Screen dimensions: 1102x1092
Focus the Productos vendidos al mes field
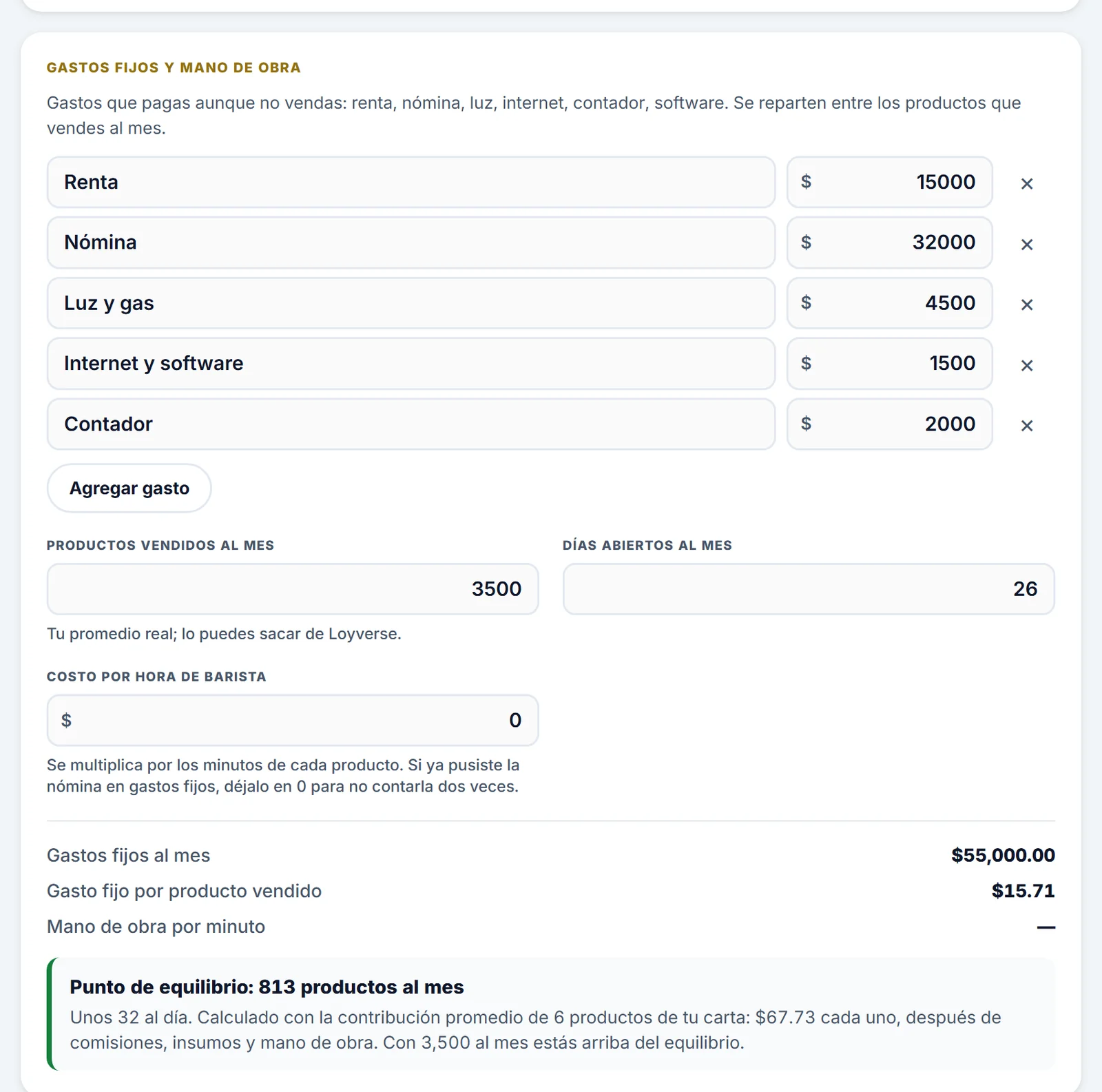[x=293, y=589]
